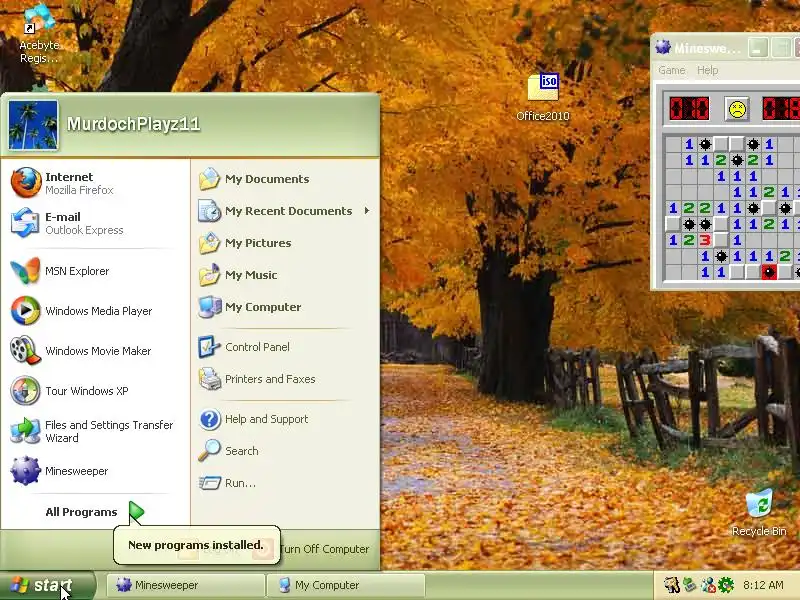Click MurdochPlayz11 user picture

(x=33, y=125)
